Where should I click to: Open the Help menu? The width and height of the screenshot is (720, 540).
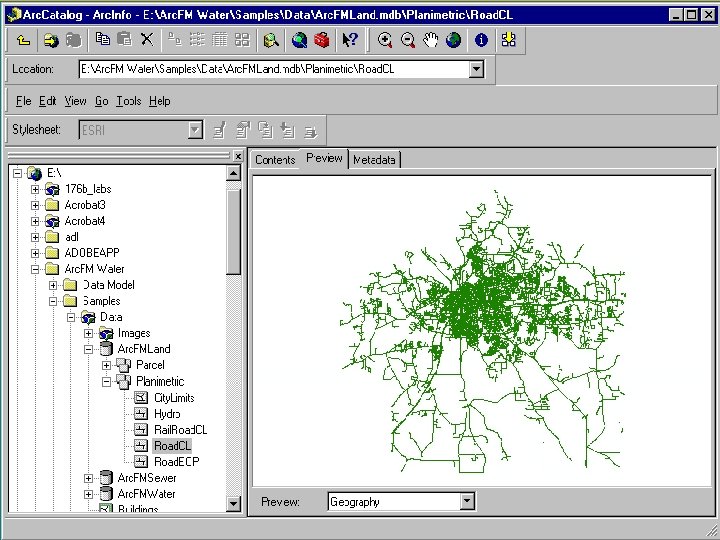coord(160,101)
